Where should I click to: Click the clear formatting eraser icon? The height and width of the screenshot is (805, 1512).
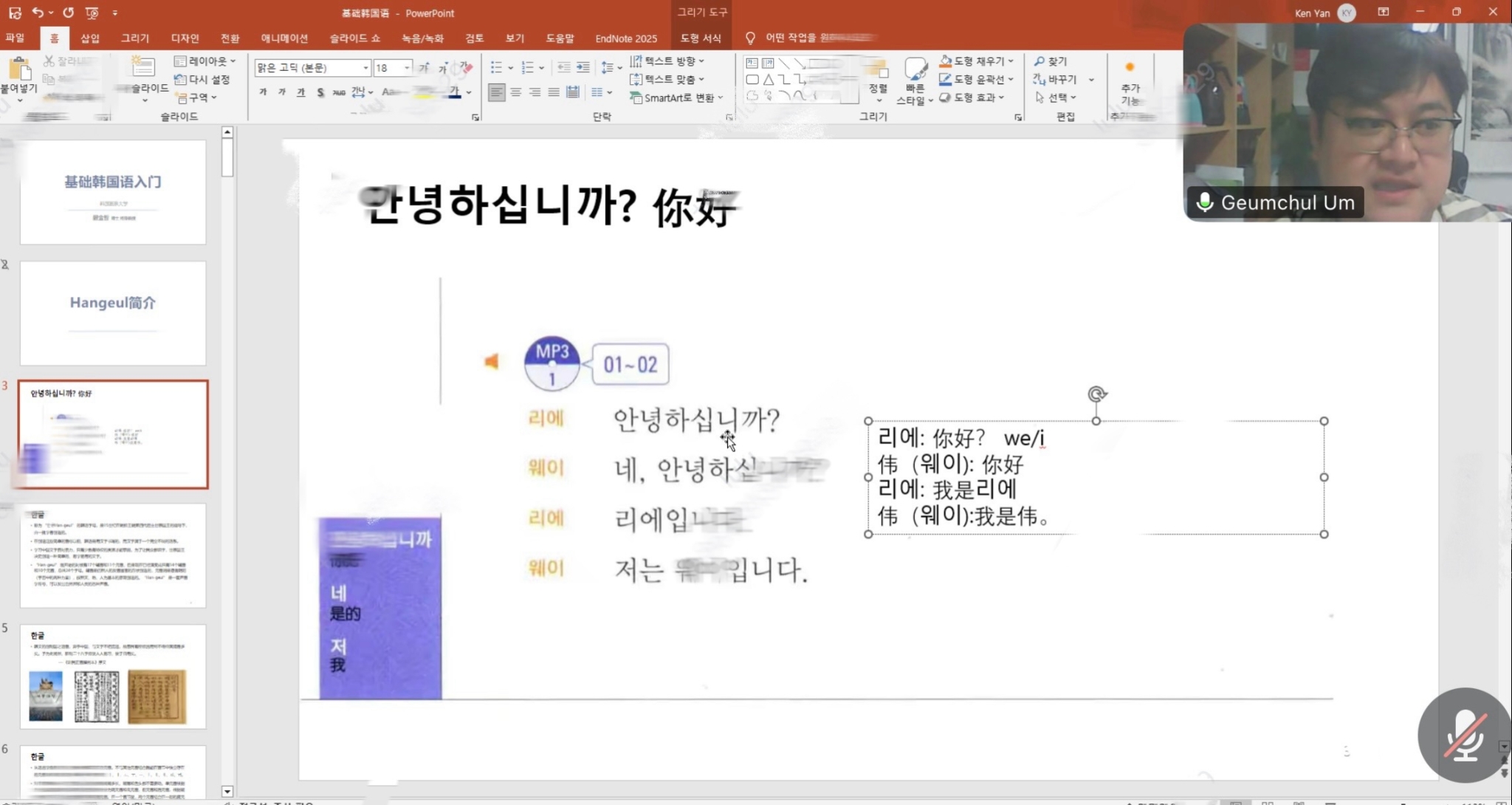(x=466, y=67)
